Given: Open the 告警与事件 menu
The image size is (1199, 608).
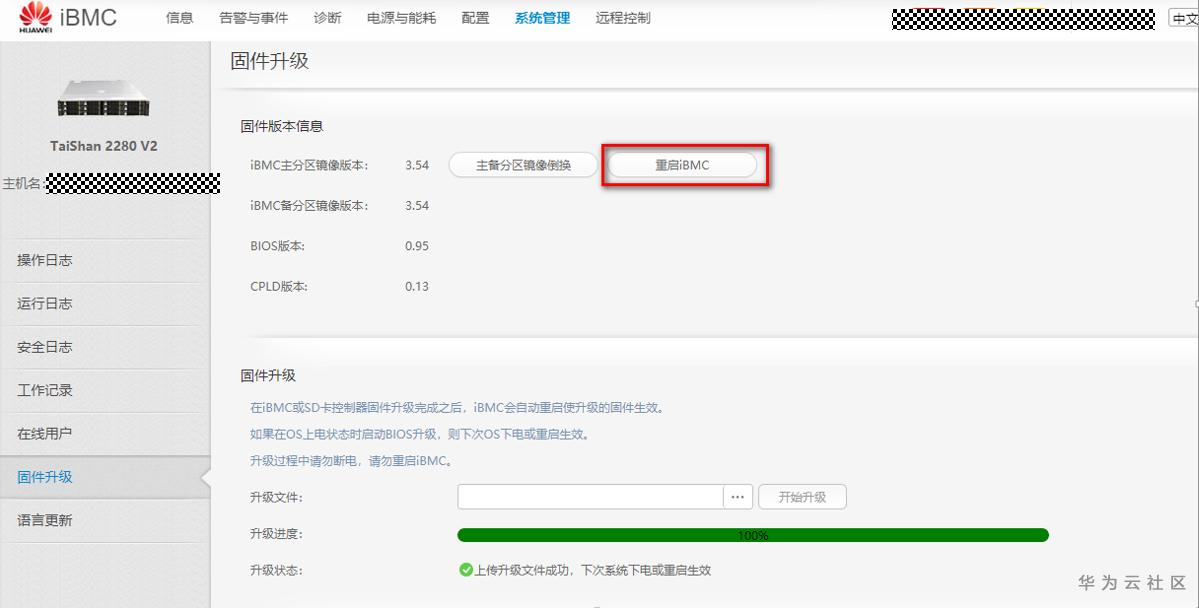Looking at the screenshot, I should 253,18.
